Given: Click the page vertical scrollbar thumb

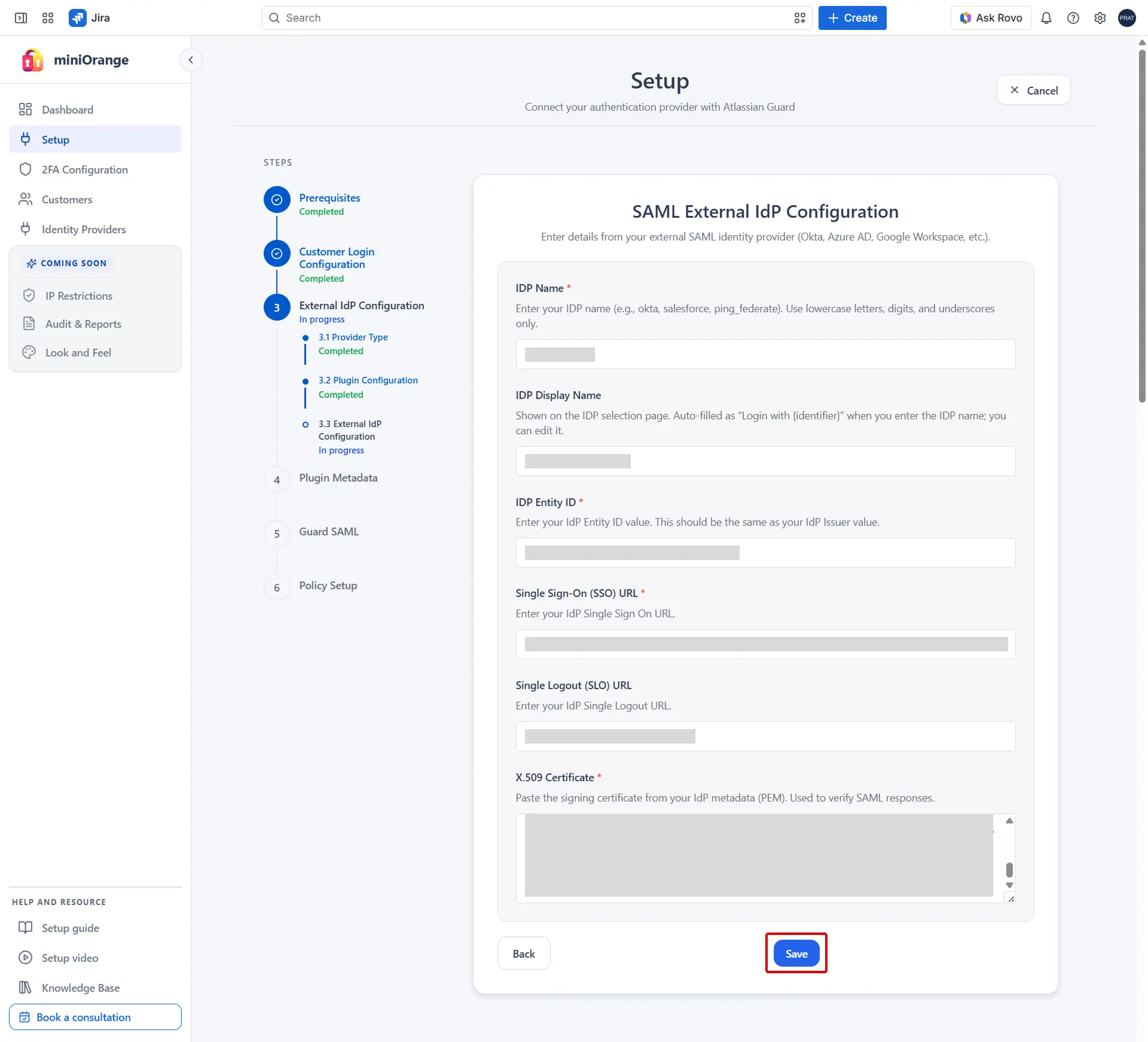Looking at the screenshot, I should click(1142, 226).
